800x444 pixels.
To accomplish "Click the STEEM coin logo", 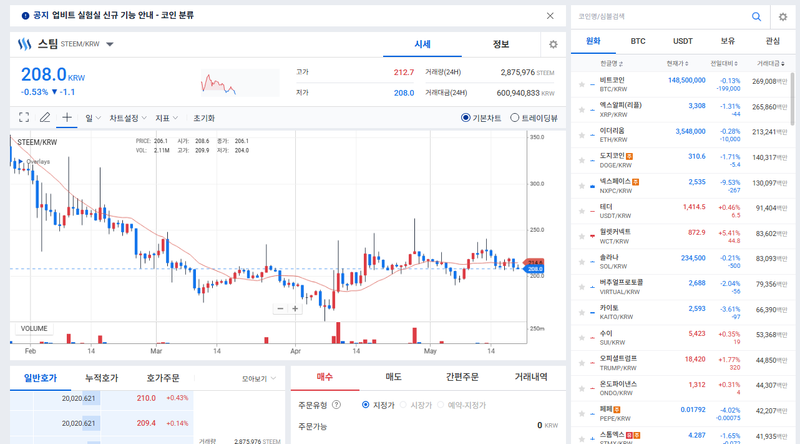I will point(24,44).
